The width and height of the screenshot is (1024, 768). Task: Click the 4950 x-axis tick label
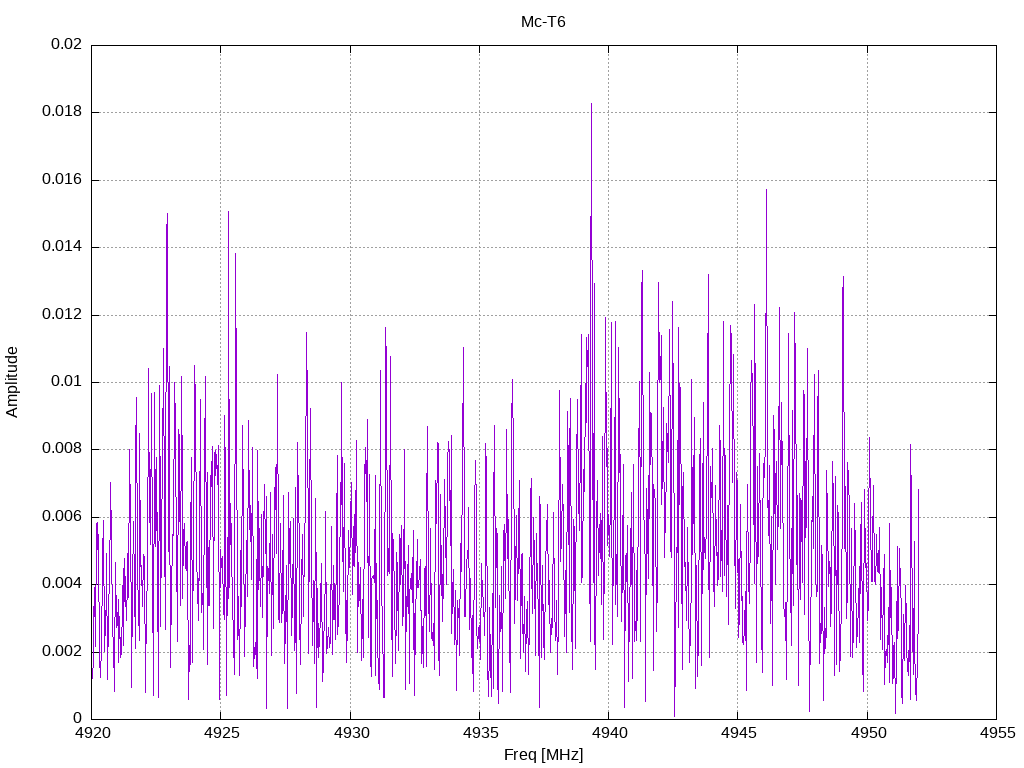(869, 733)
